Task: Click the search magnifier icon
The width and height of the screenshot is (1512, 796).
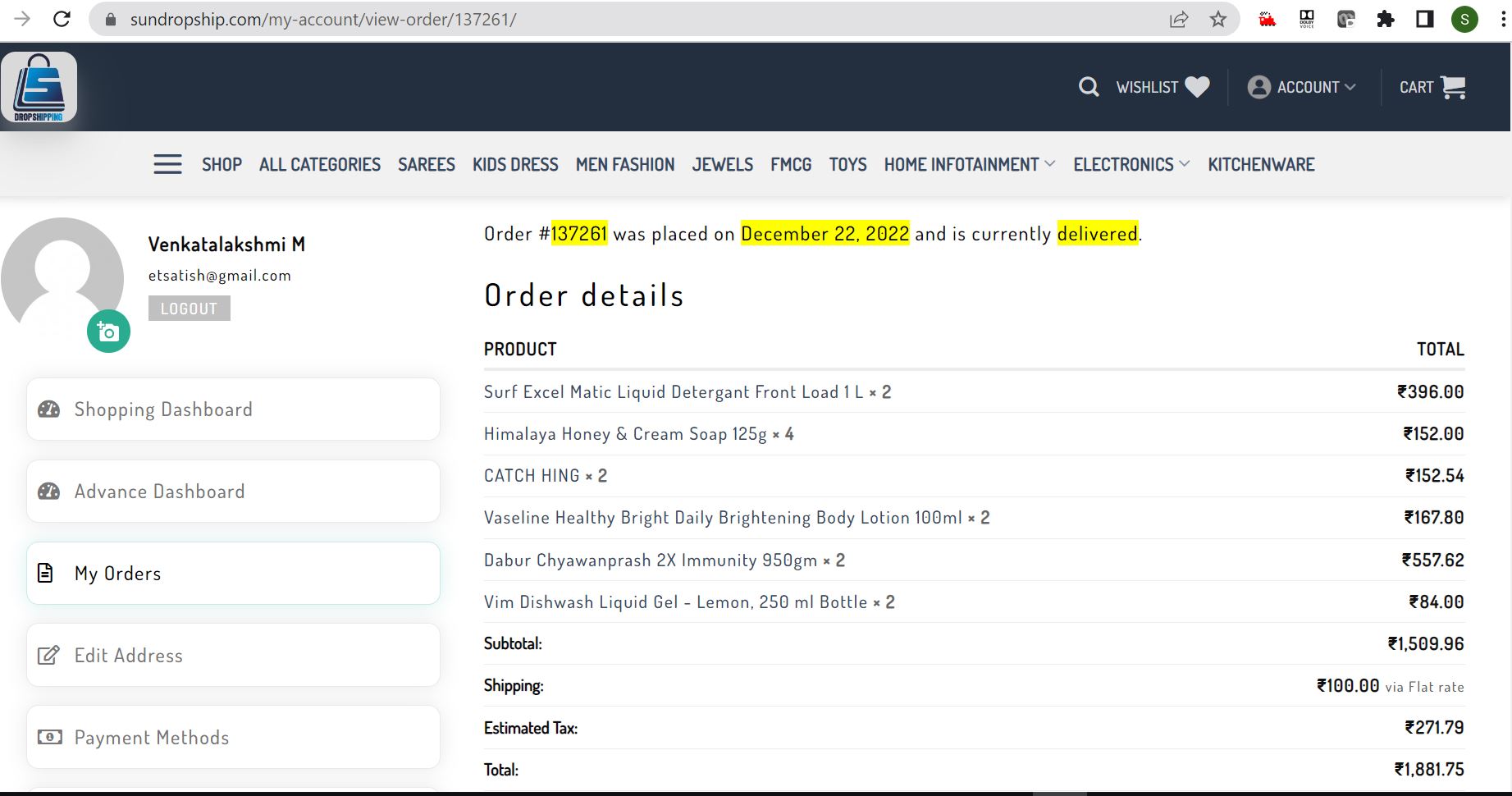Action: [x=1089, y=87]
